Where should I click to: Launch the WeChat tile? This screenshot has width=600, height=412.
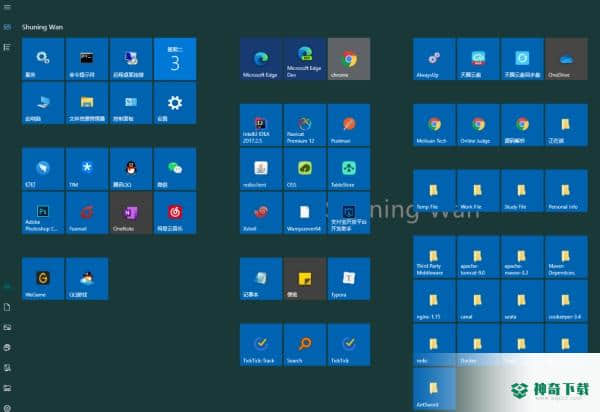[x=175, y=169]
